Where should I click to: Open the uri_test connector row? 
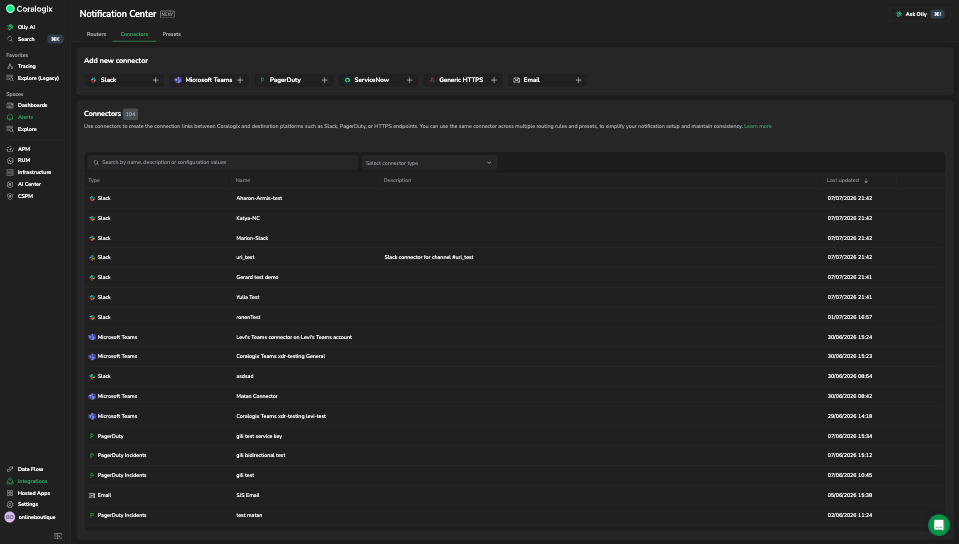click(515, 258)
